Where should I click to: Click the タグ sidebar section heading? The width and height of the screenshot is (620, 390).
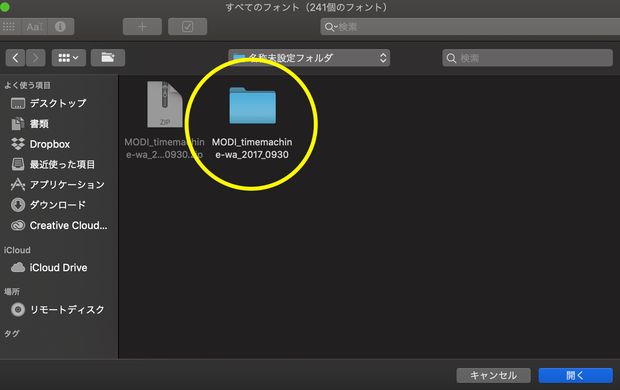[x=11, y=333]
